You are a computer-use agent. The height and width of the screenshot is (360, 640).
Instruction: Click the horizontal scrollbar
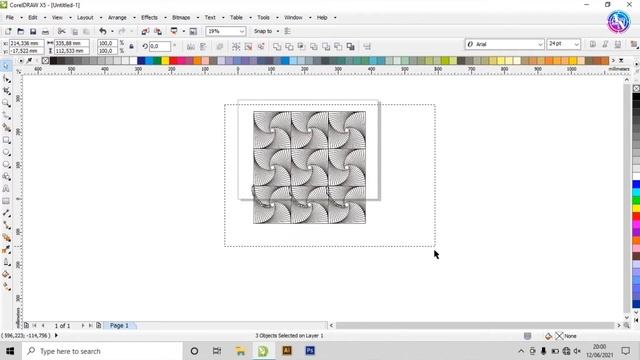pos(475,325)
